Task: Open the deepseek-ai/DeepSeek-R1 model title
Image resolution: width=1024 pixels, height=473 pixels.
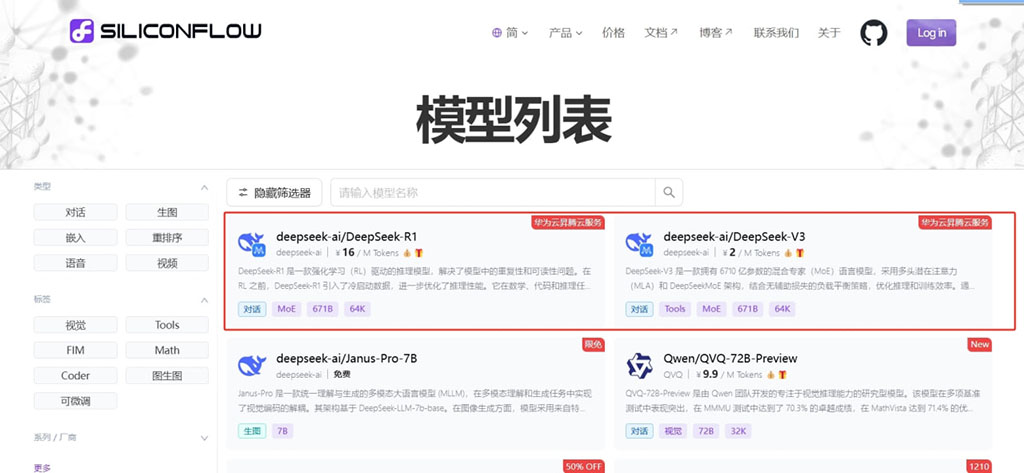Action: coord(346,236)
